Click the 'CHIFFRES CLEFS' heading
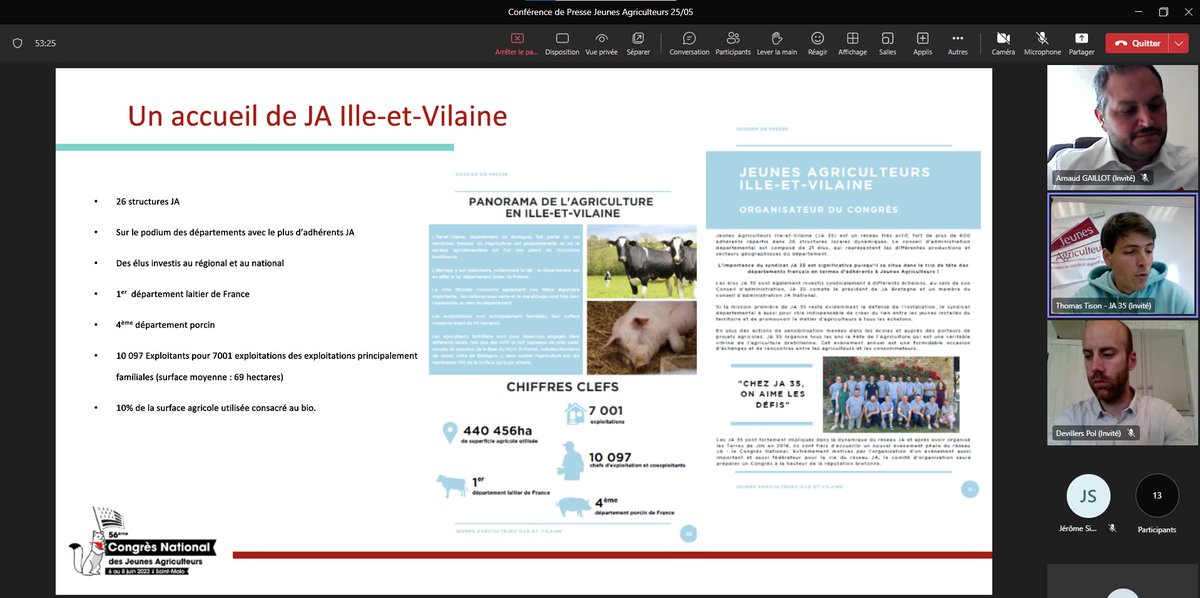1200x598 pixels. click(561, 386)
